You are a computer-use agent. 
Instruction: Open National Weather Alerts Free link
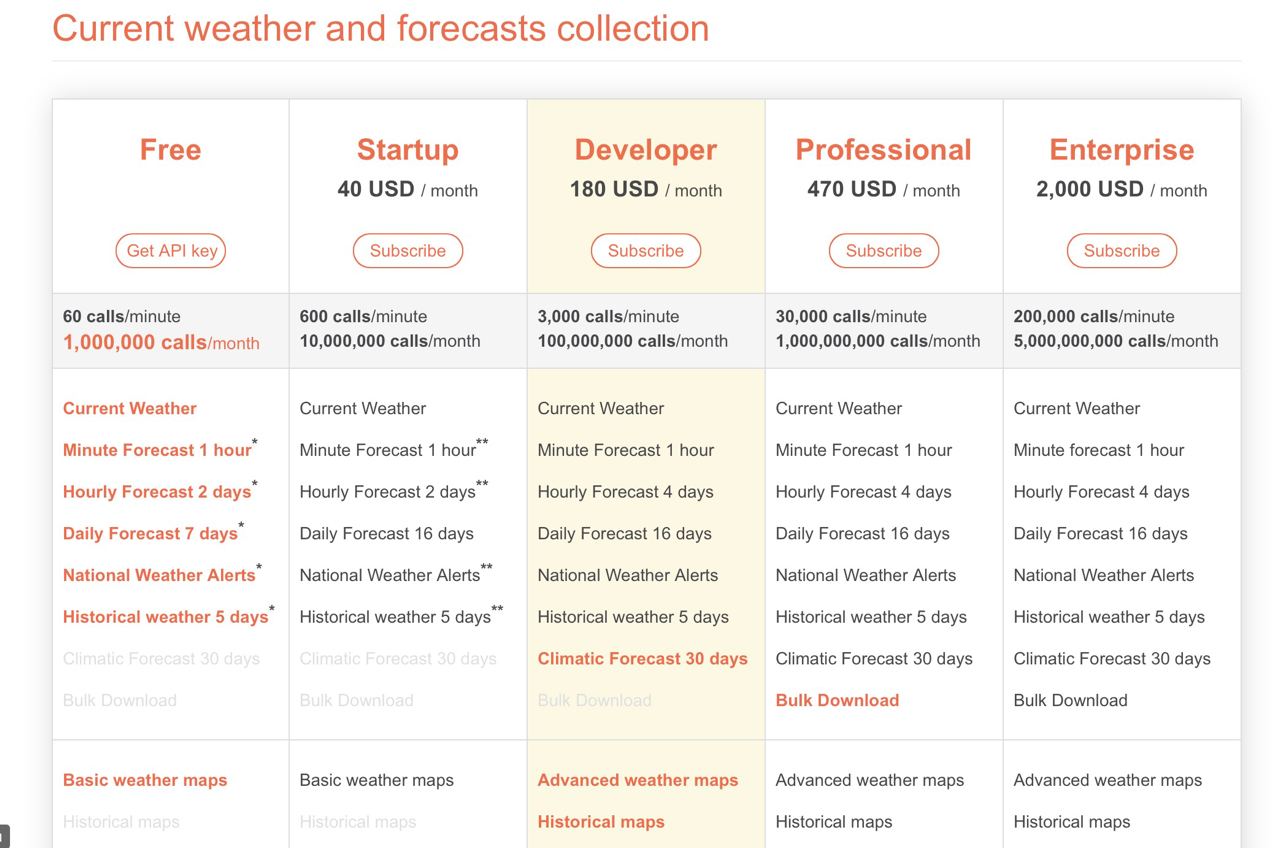pos(159,575)
